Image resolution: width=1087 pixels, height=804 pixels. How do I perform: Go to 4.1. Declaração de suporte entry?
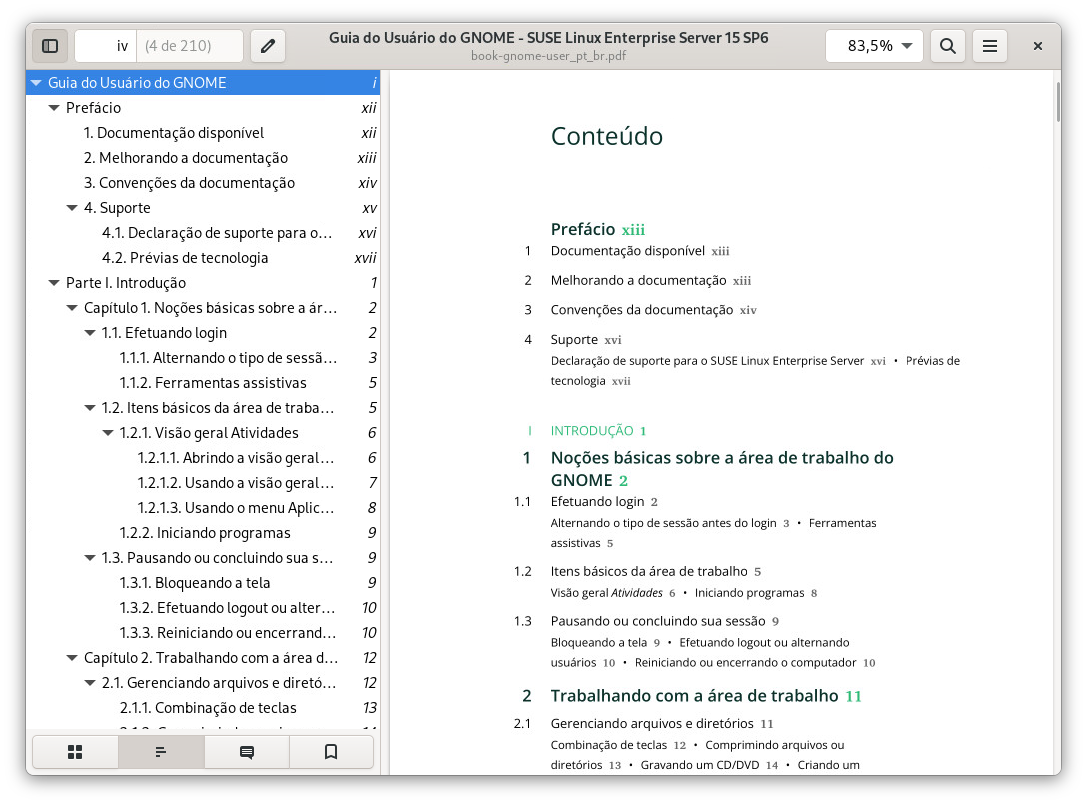click(203, 233)
